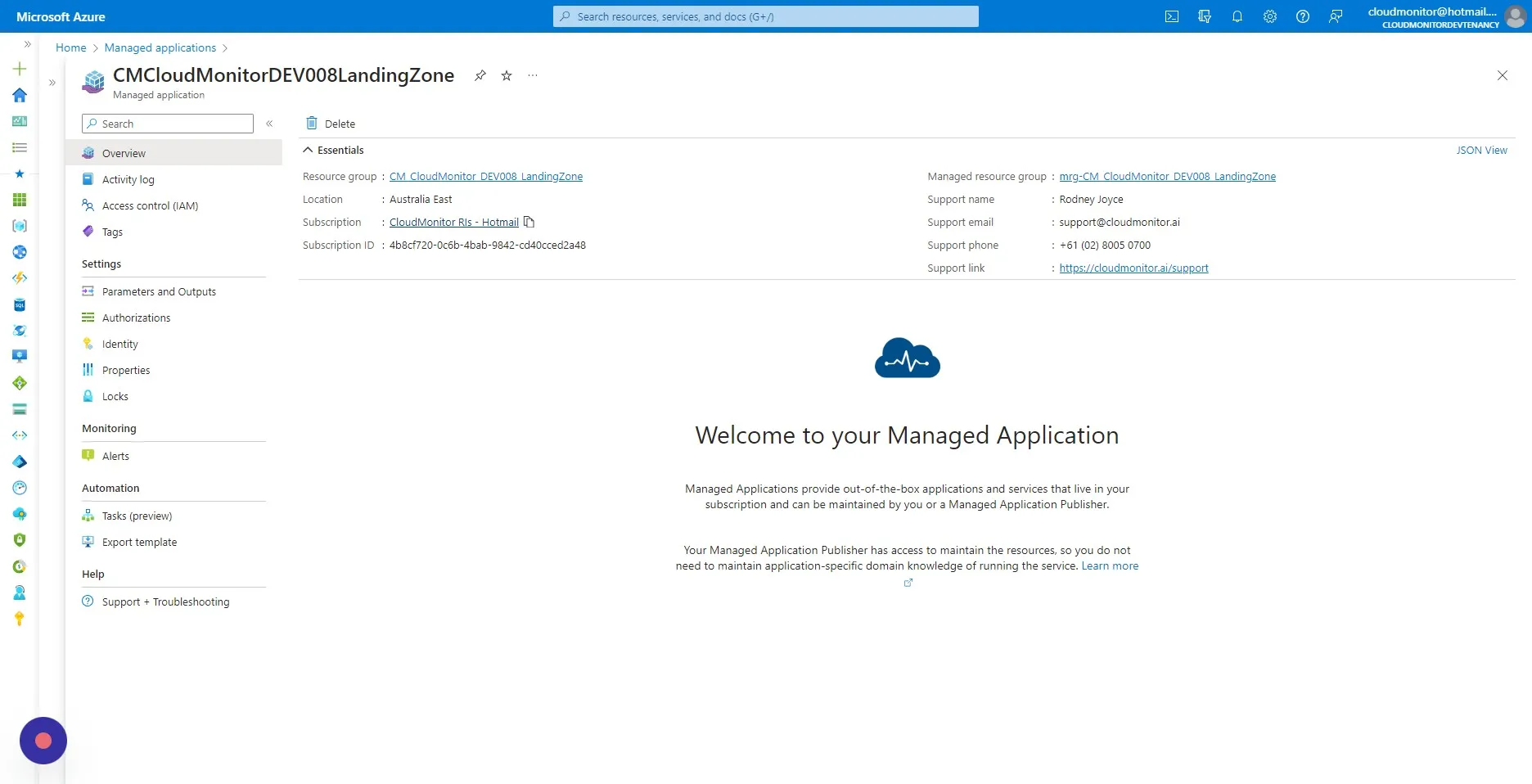Collapse the Essentials section
Screen dimensions: 1532x784
pyautogui.click(x=333, y=150)
